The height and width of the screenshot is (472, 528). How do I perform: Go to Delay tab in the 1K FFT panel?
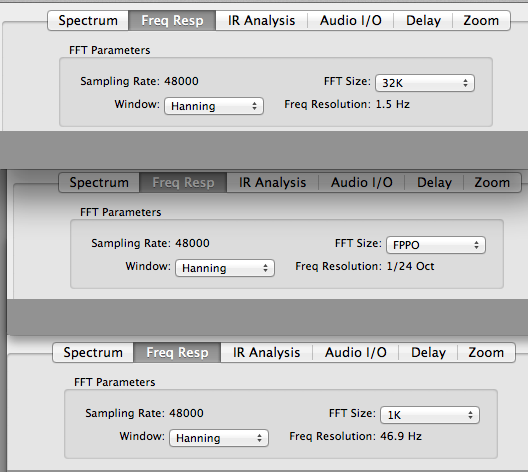428,352
